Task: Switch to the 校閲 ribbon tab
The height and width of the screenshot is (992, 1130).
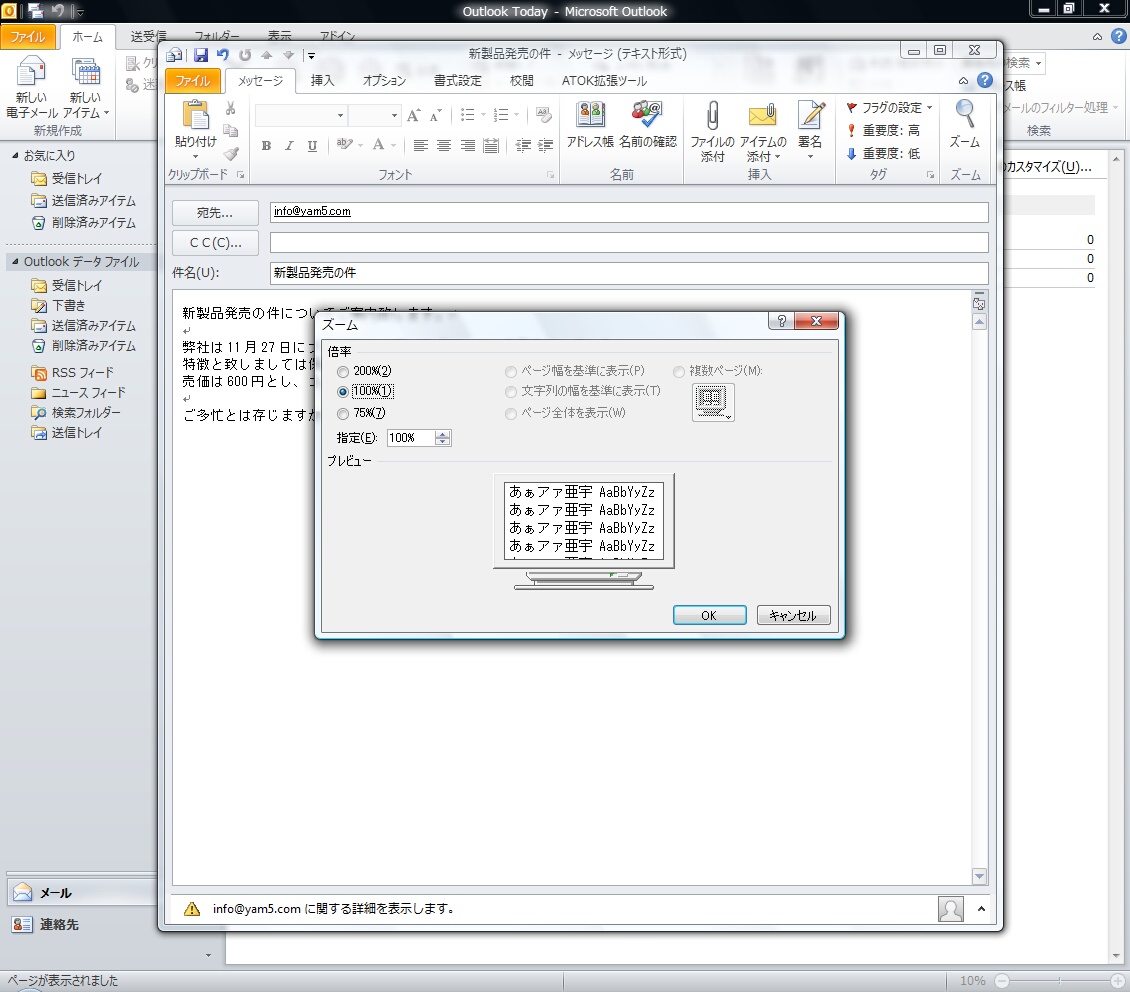Action: tap(522, 81)
